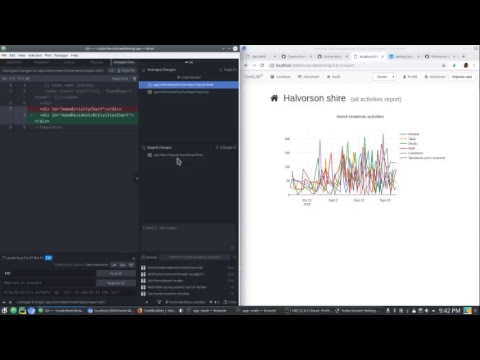The width and height of the screenshot is (480, 360).
Task: Open the Help menu in Atom
Action: (x=74, y=55)
